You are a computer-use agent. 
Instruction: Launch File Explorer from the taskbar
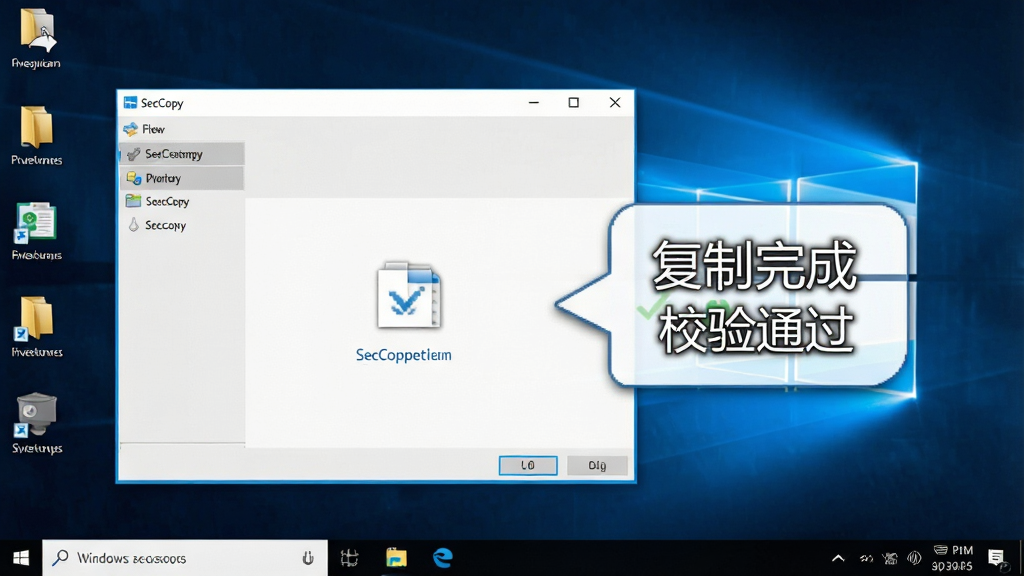coord(396,558)
